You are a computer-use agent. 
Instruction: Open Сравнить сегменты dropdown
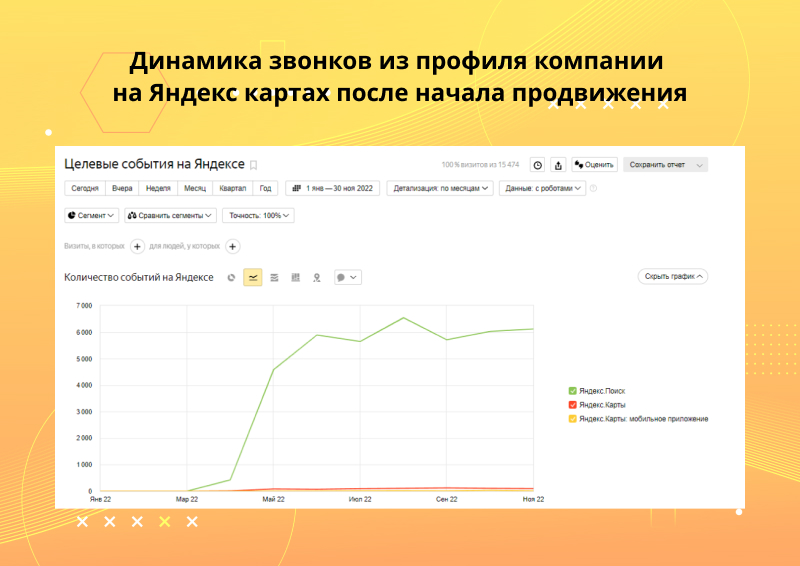coord(170,215)
